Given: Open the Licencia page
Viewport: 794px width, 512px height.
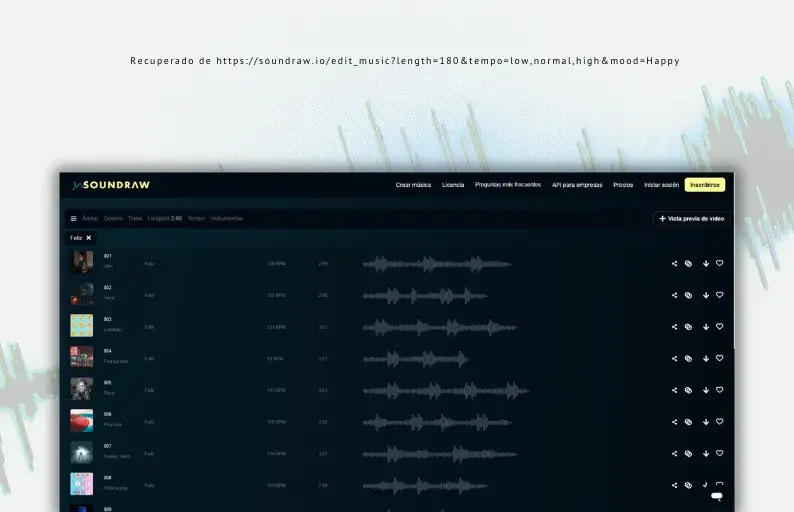Looking at the screenshot, I should (453, 185).
